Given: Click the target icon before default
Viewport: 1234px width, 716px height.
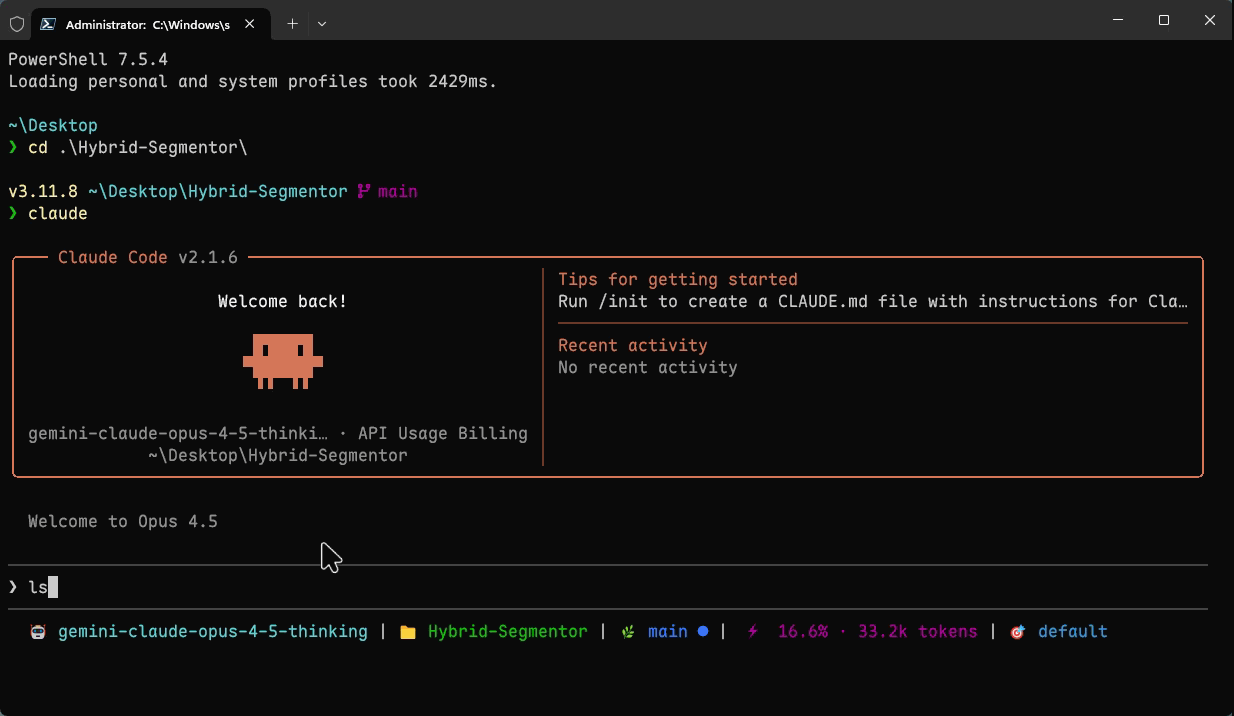Looking at the screenshot, I should 1018,632.
